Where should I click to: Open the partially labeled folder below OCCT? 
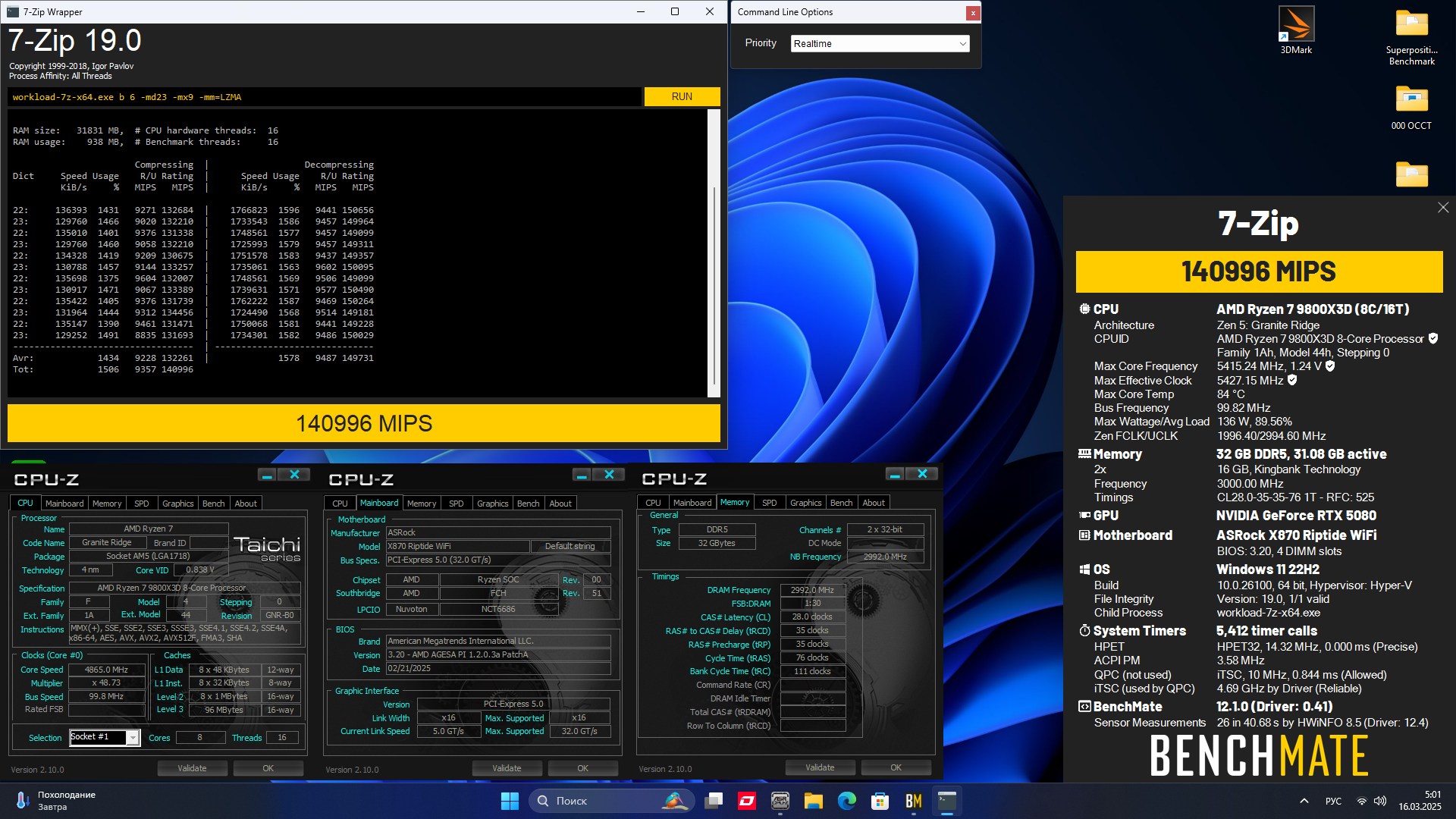click(x=1411, y=174)
